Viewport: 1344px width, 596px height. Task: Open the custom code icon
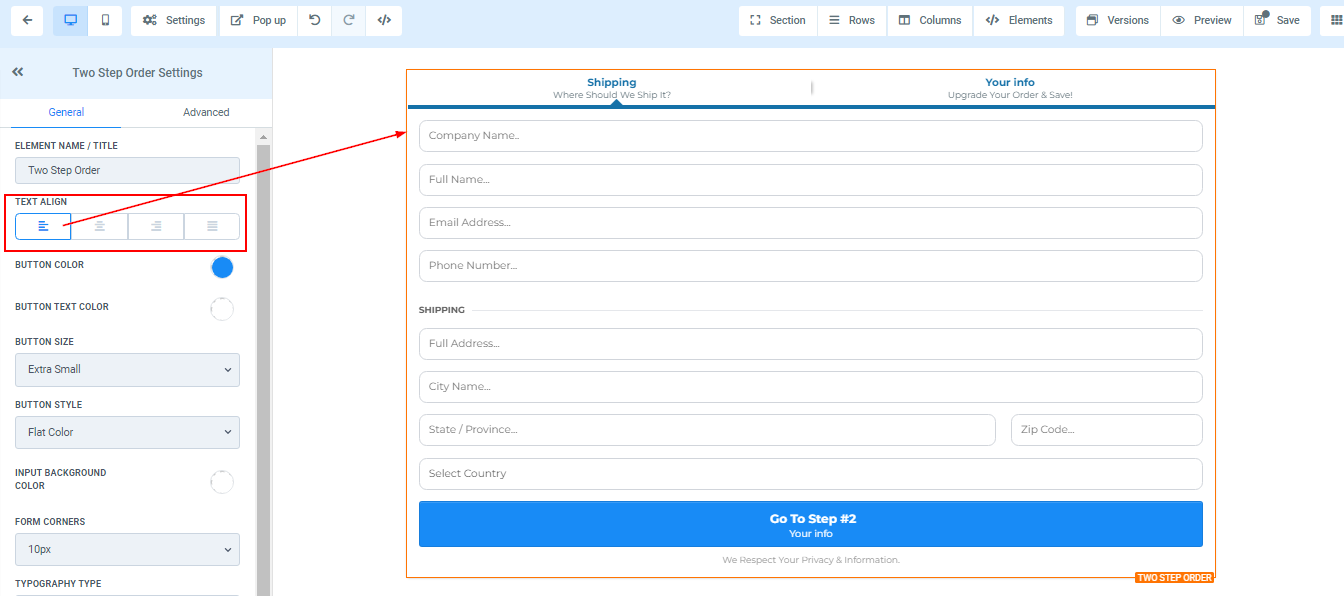[x=384, y=20]
